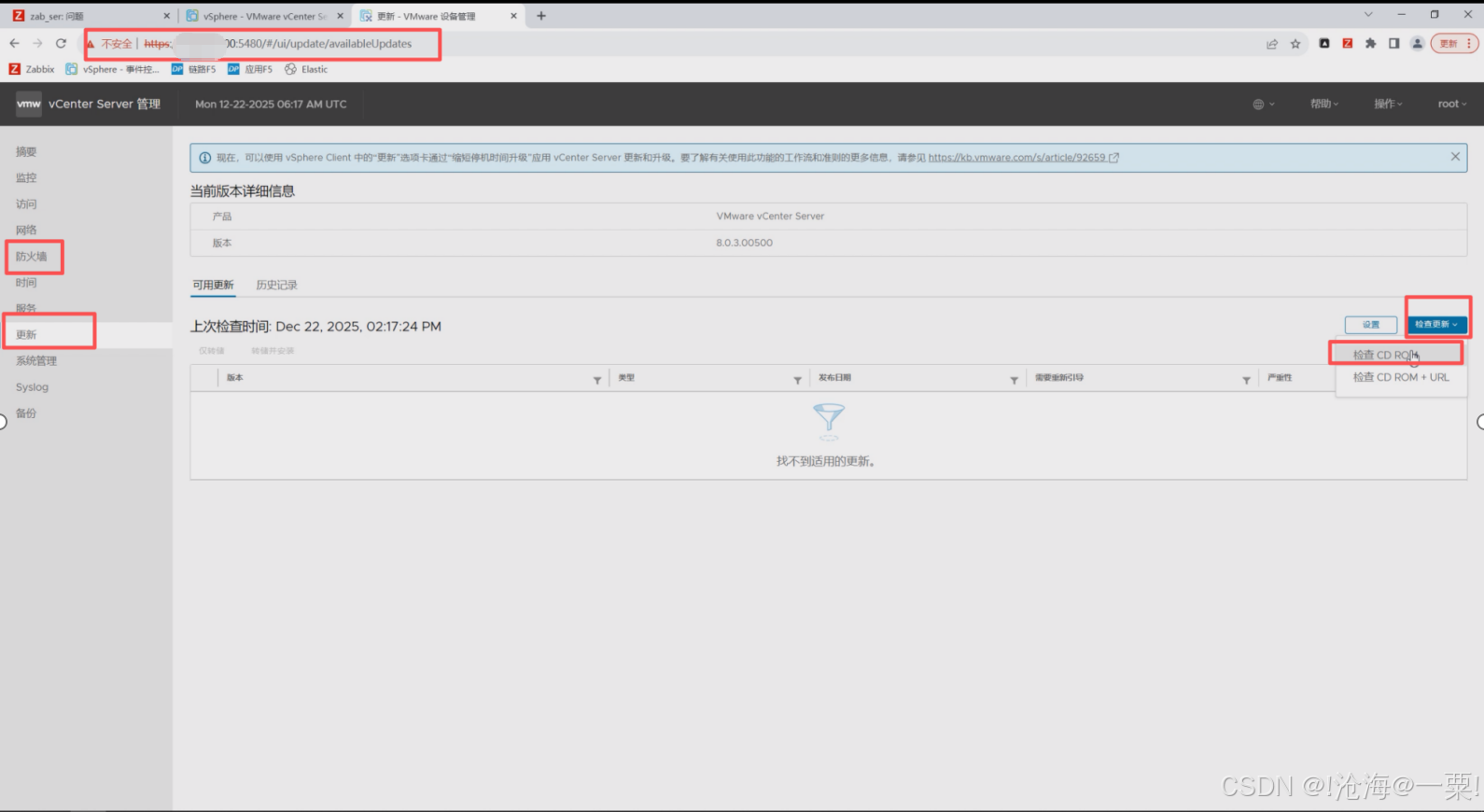1484x812 pixels.
Task: Switch to the vSphere - VMware vCenter tab
Action: pyautogui.click(x=265, y=16)
